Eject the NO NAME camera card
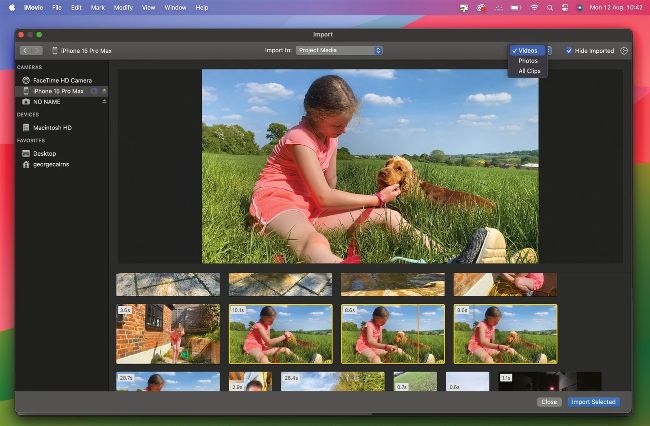This screenshot has height=426, width=650. click(x=104, y=102)
